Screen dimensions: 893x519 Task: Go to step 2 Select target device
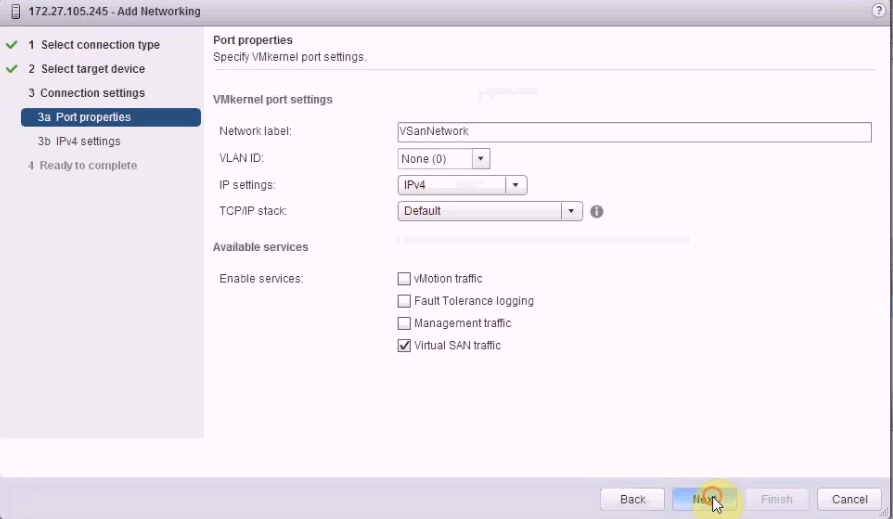(93, 69)
